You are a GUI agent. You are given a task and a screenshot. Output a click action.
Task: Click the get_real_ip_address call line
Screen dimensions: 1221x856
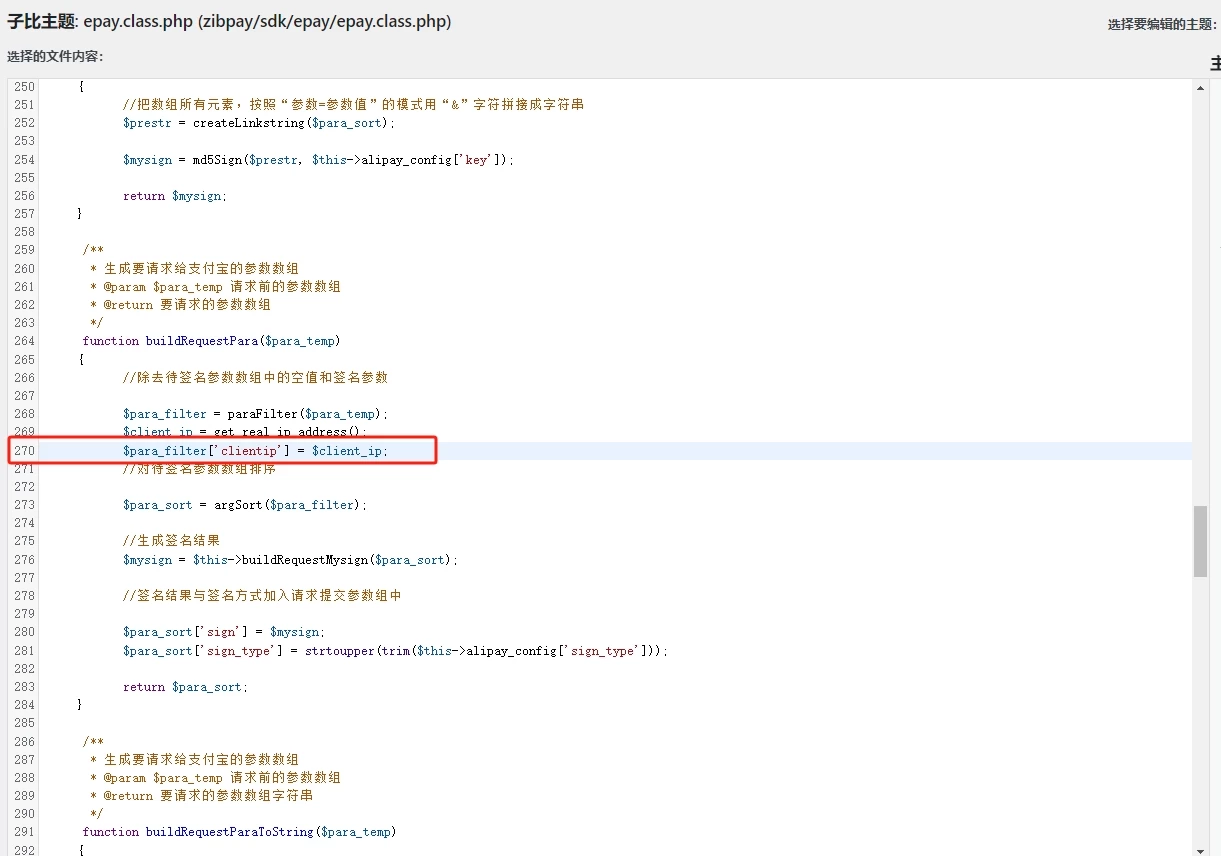click(x=244, y=432)
